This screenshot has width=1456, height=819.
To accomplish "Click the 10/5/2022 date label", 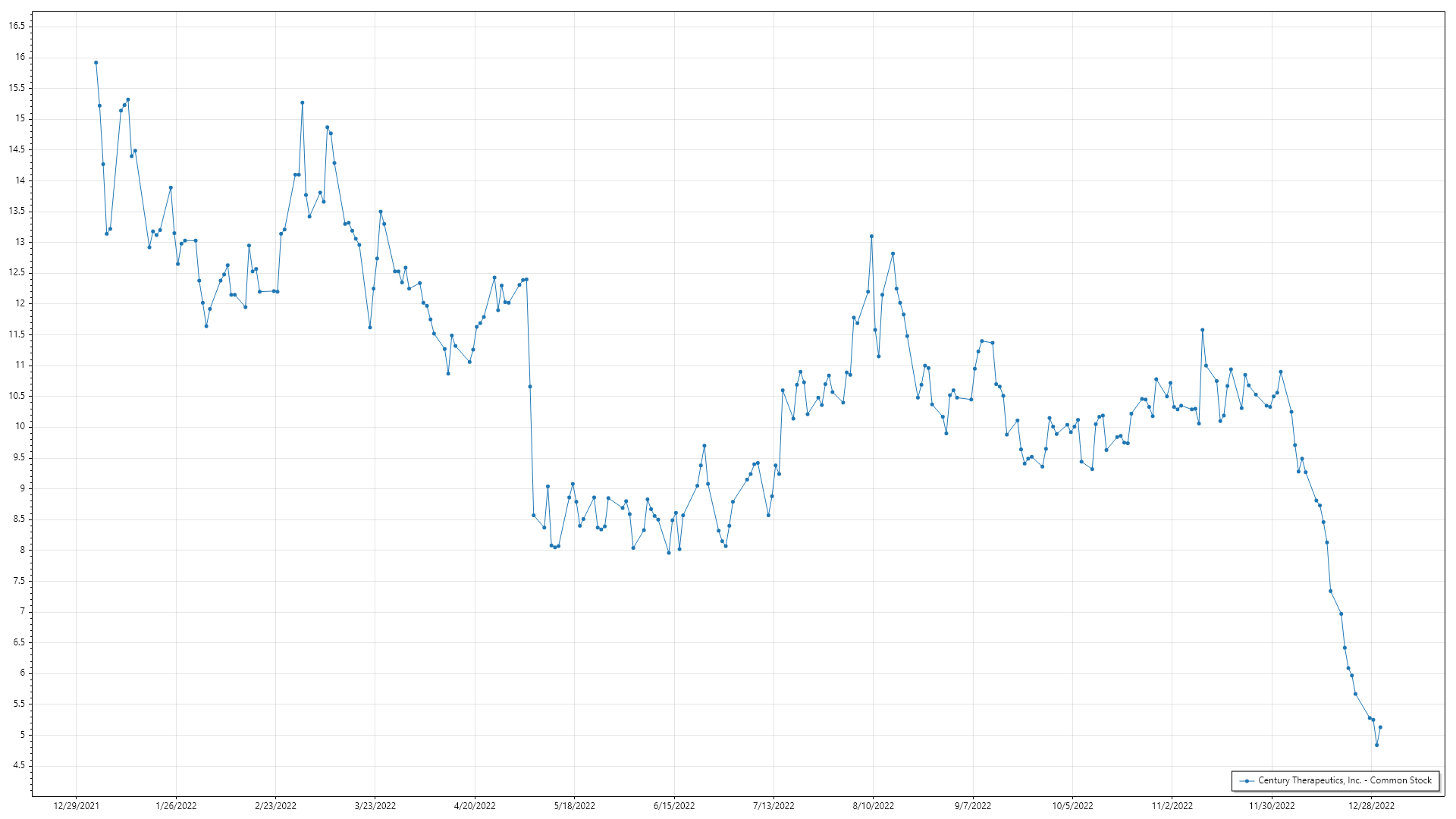I will tap(1072, 806).
